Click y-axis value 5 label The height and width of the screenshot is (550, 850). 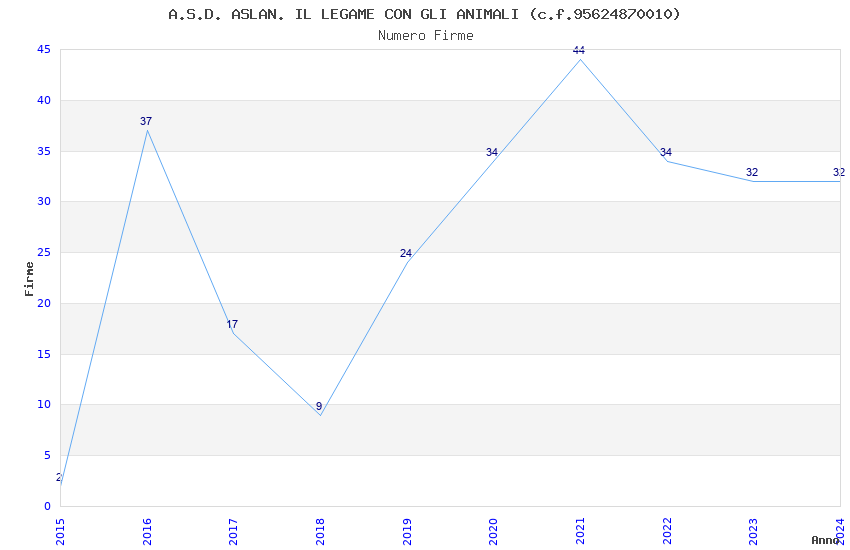click(x=48, y=456)
